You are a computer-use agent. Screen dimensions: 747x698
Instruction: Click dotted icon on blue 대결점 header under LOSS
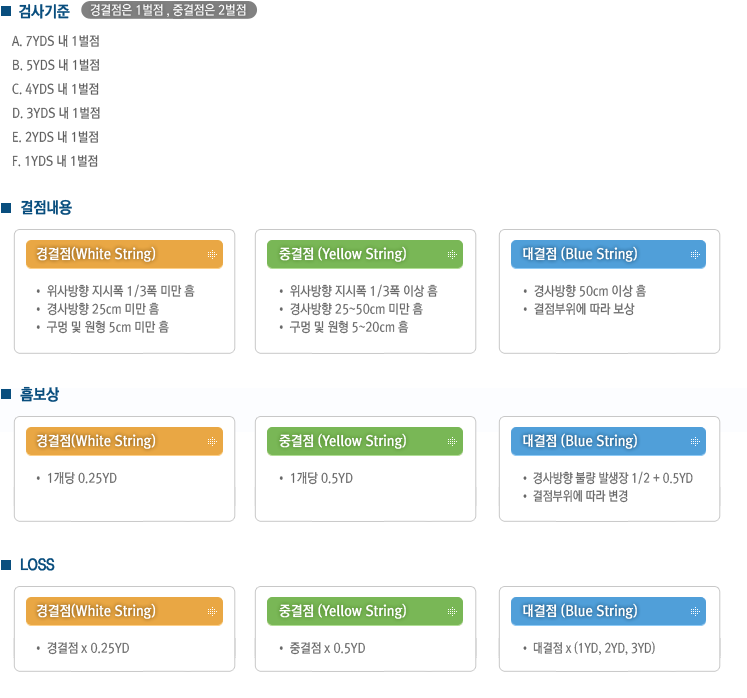coord(695,611)
